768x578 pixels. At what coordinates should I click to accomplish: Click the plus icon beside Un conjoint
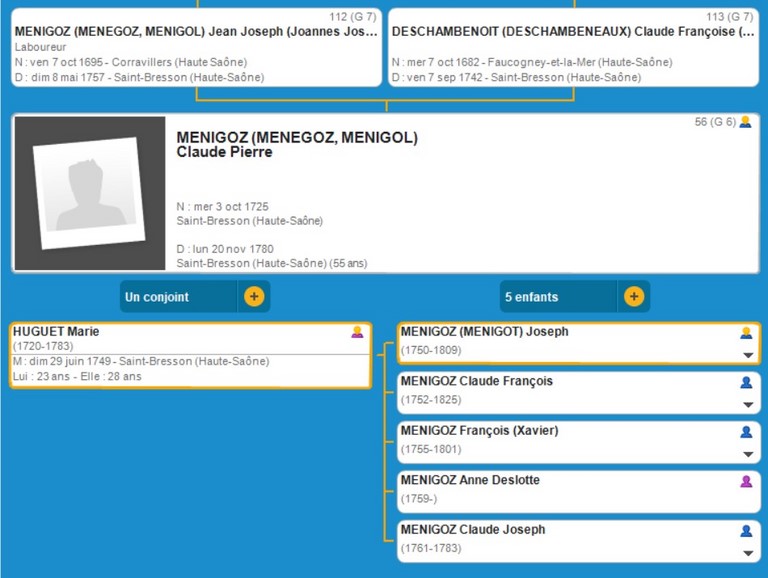254,297
